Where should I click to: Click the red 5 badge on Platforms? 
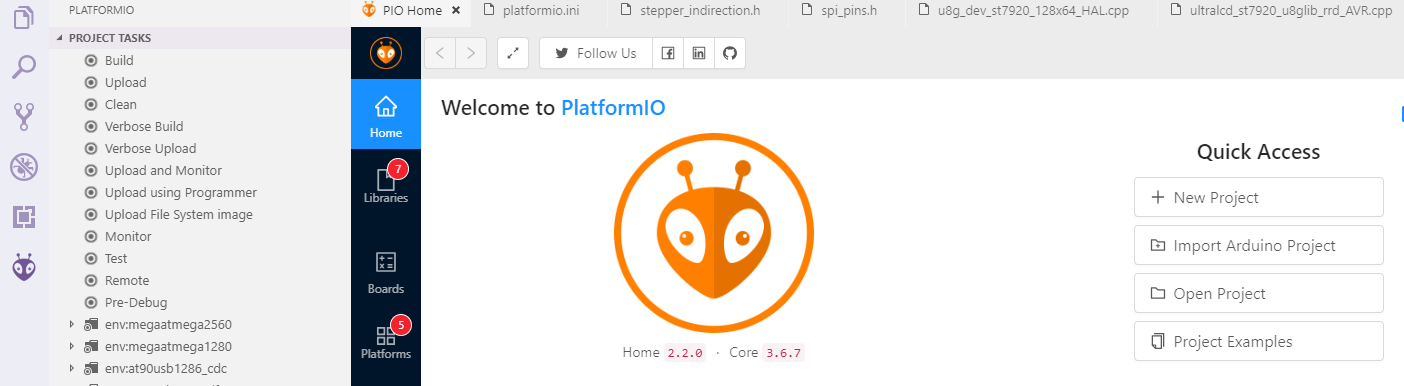tap(401, 325)
